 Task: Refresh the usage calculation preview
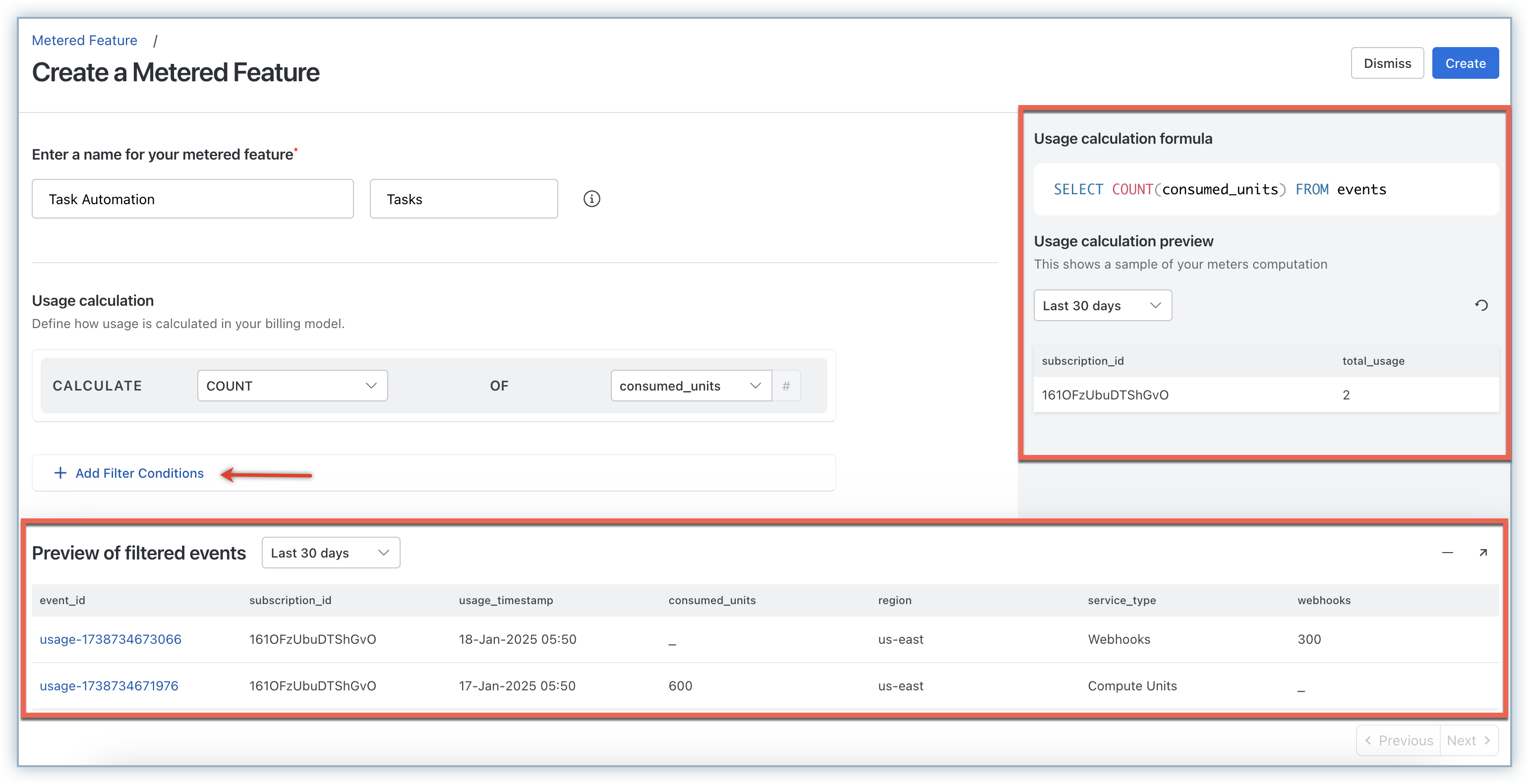point(1481,305)
